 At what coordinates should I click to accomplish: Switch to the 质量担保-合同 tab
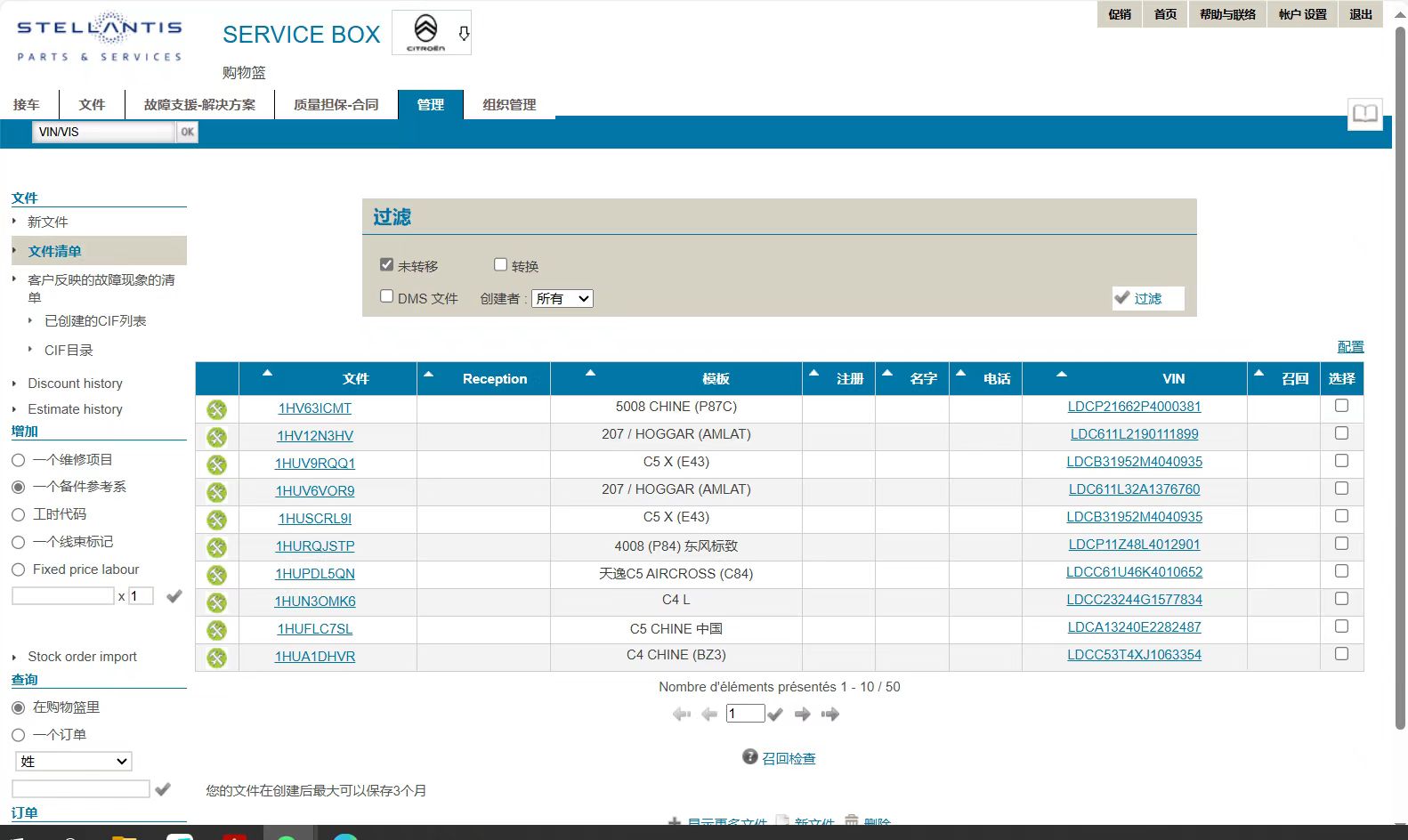coord(336,104)
